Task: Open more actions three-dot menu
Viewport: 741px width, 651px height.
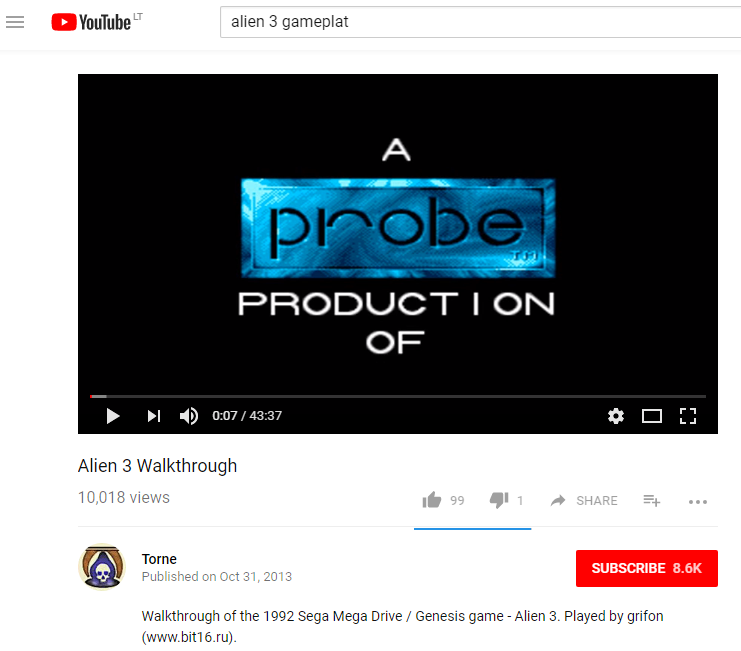Action: [698, 502]
